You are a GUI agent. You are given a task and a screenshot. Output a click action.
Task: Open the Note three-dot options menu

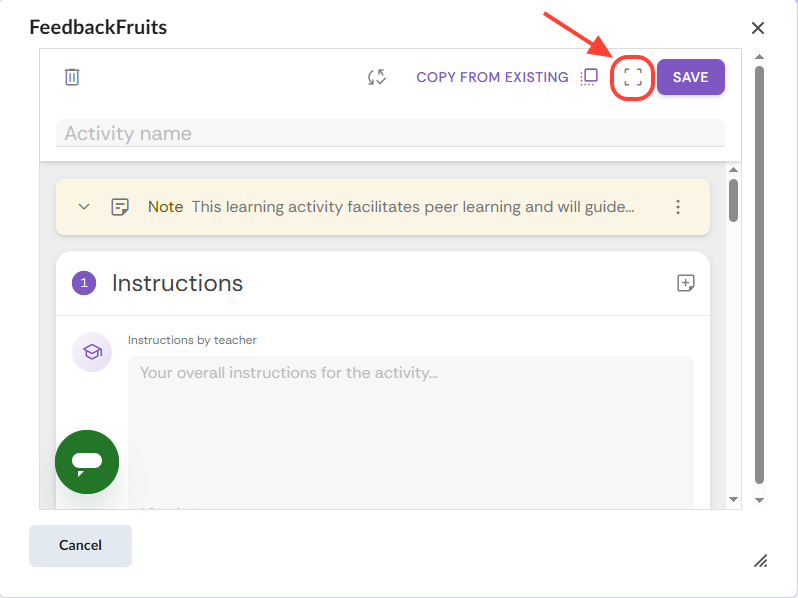click(x=678, y=207)
